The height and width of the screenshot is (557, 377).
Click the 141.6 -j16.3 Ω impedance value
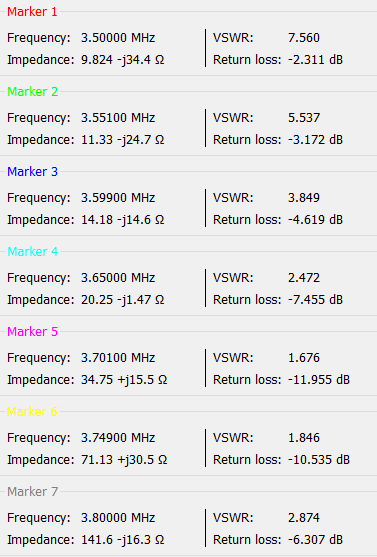(x=123, y=539)
